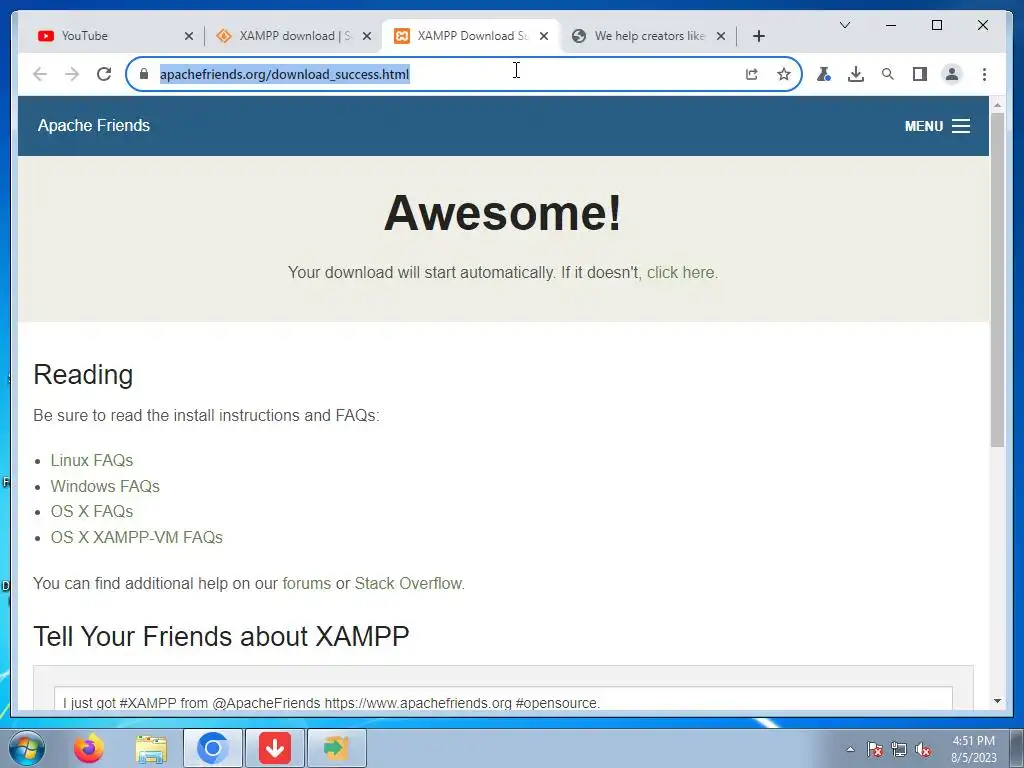Click the scrollbar up arrow
This screenshot has width=1024, height=768.
point(997,104)
